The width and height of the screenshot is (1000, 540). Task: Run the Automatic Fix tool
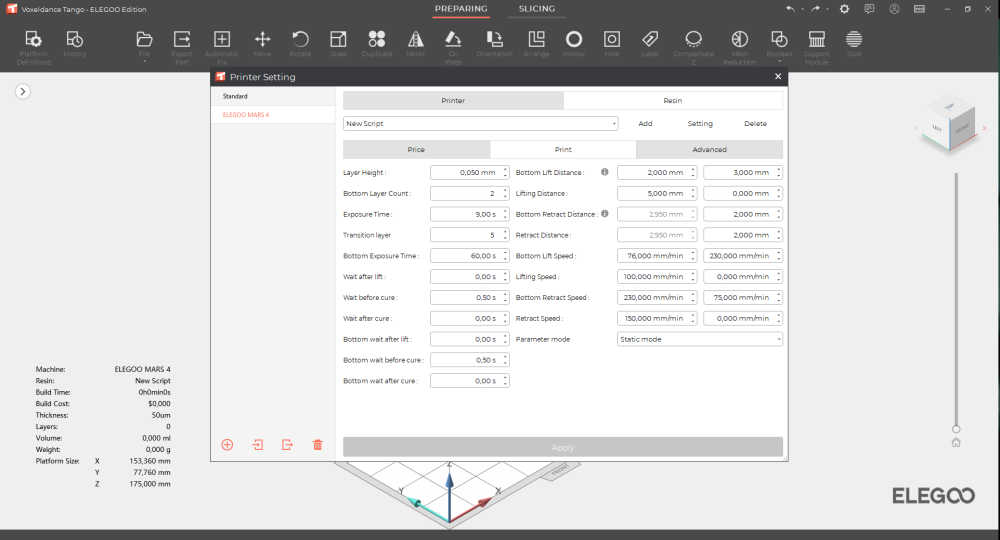222,47
